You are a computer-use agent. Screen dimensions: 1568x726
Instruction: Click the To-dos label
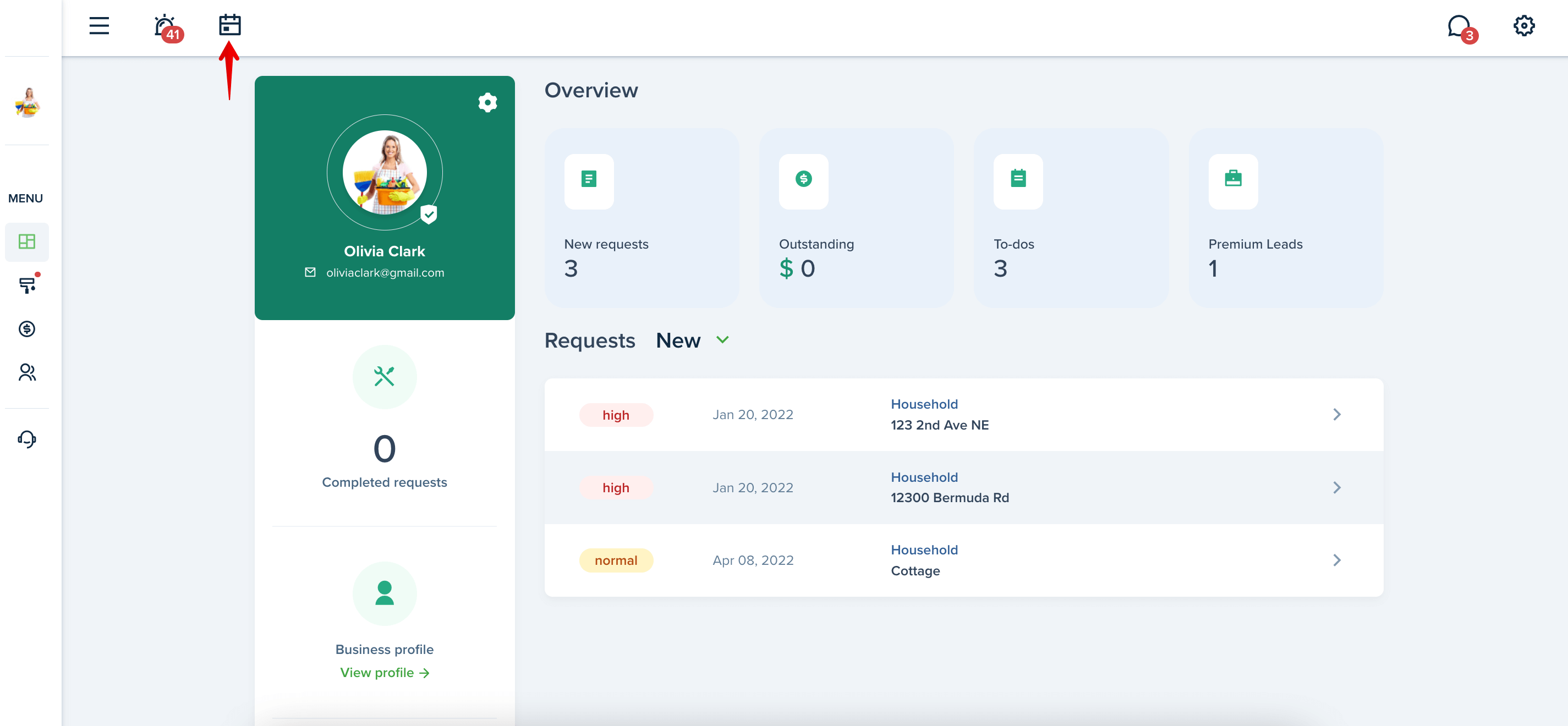pos(1013,244)
